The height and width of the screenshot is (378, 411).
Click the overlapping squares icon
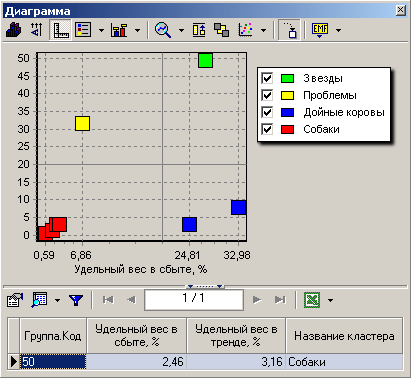[x=221, y=30]
